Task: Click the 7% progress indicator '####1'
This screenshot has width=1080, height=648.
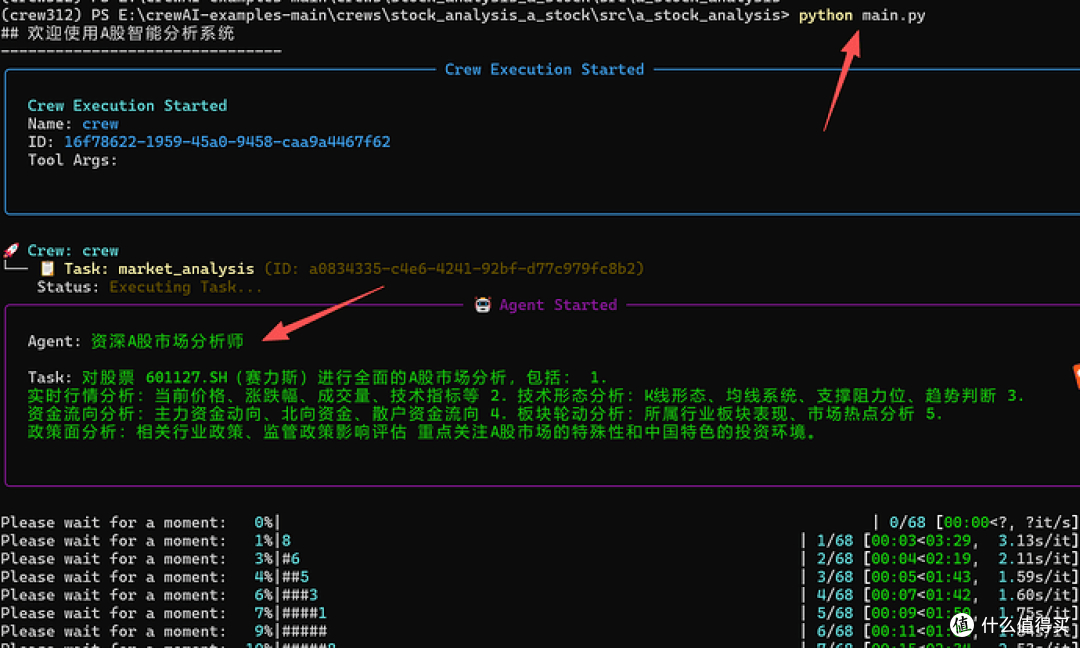Action: (x=304, y=613)
